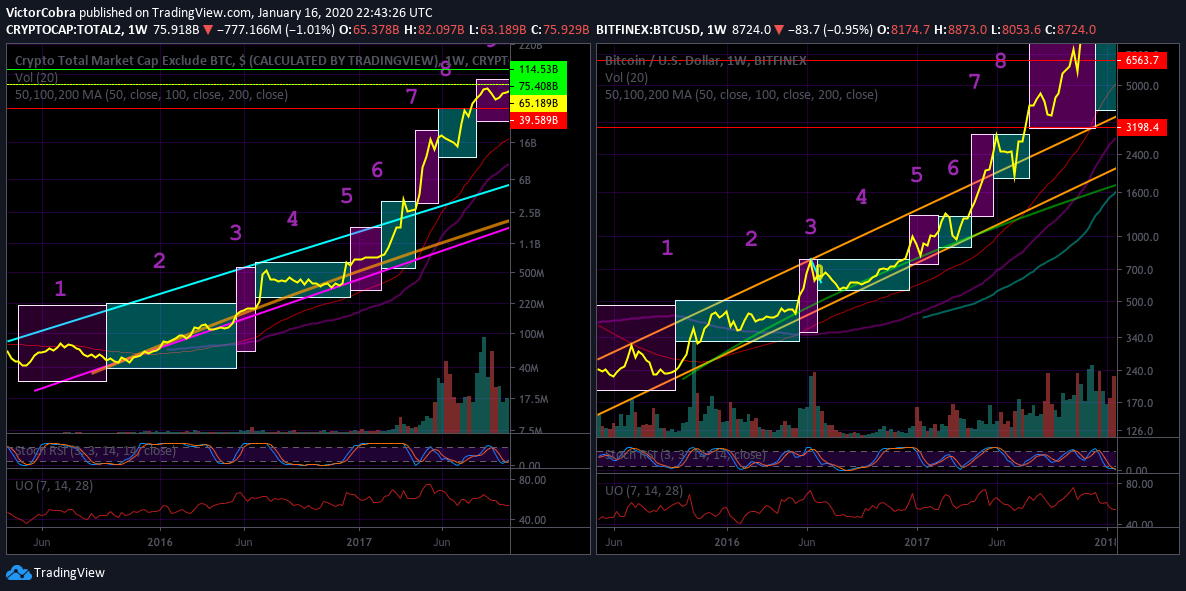
Task: Click the C:75.929B close value in header
Action: click(560, 30)
